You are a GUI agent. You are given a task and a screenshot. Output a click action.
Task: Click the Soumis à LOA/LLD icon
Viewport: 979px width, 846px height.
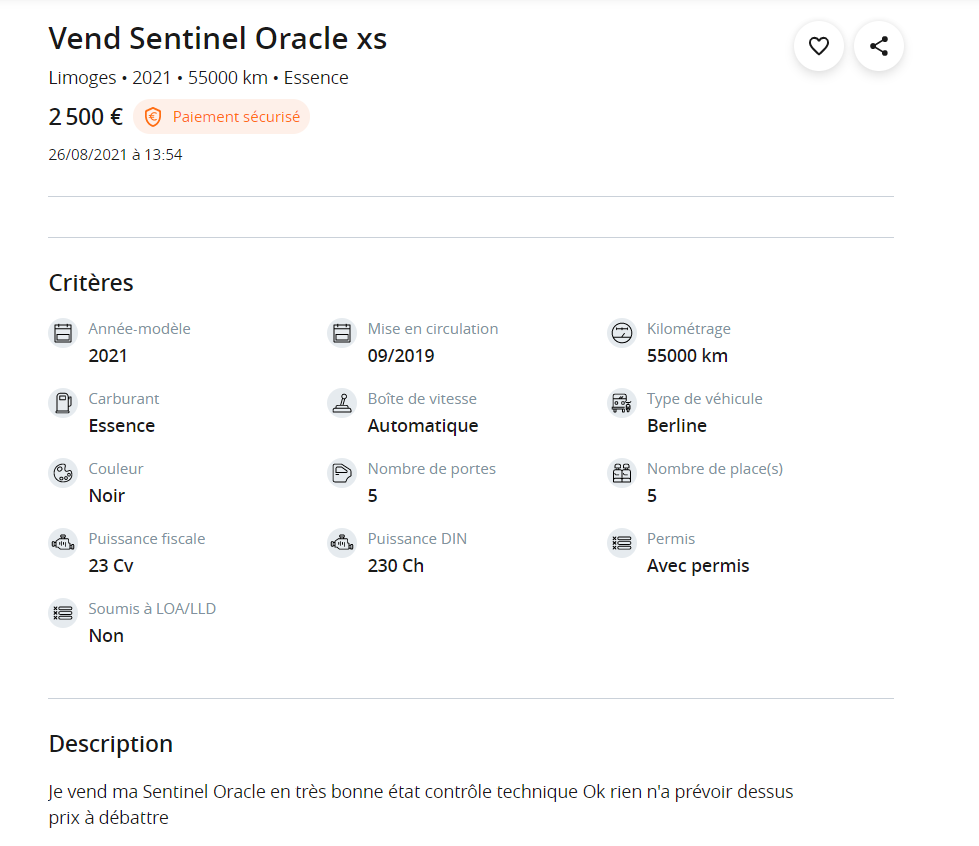(63, 613)
